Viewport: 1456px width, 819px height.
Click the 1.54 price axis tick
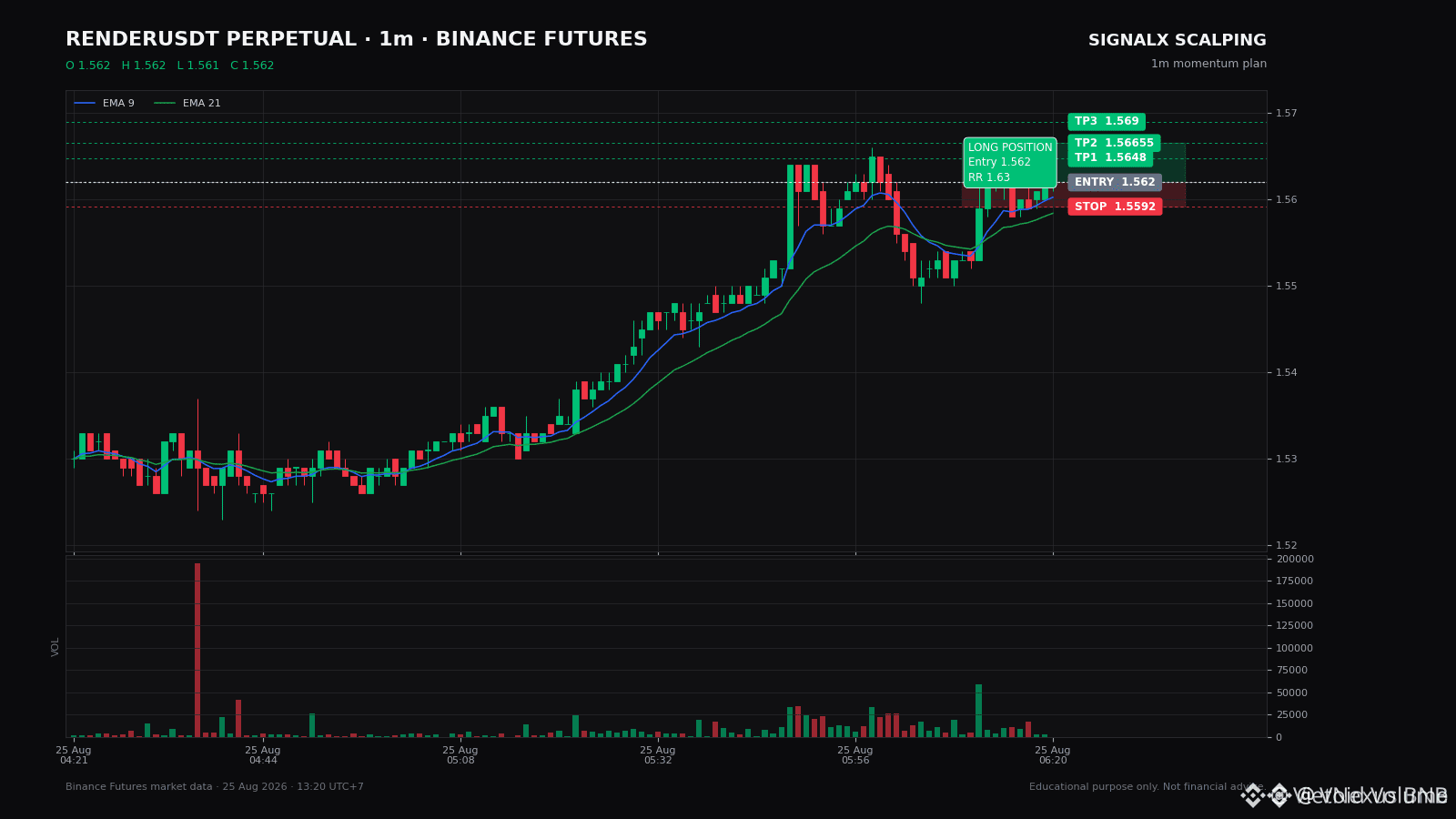coord(1286,373)
